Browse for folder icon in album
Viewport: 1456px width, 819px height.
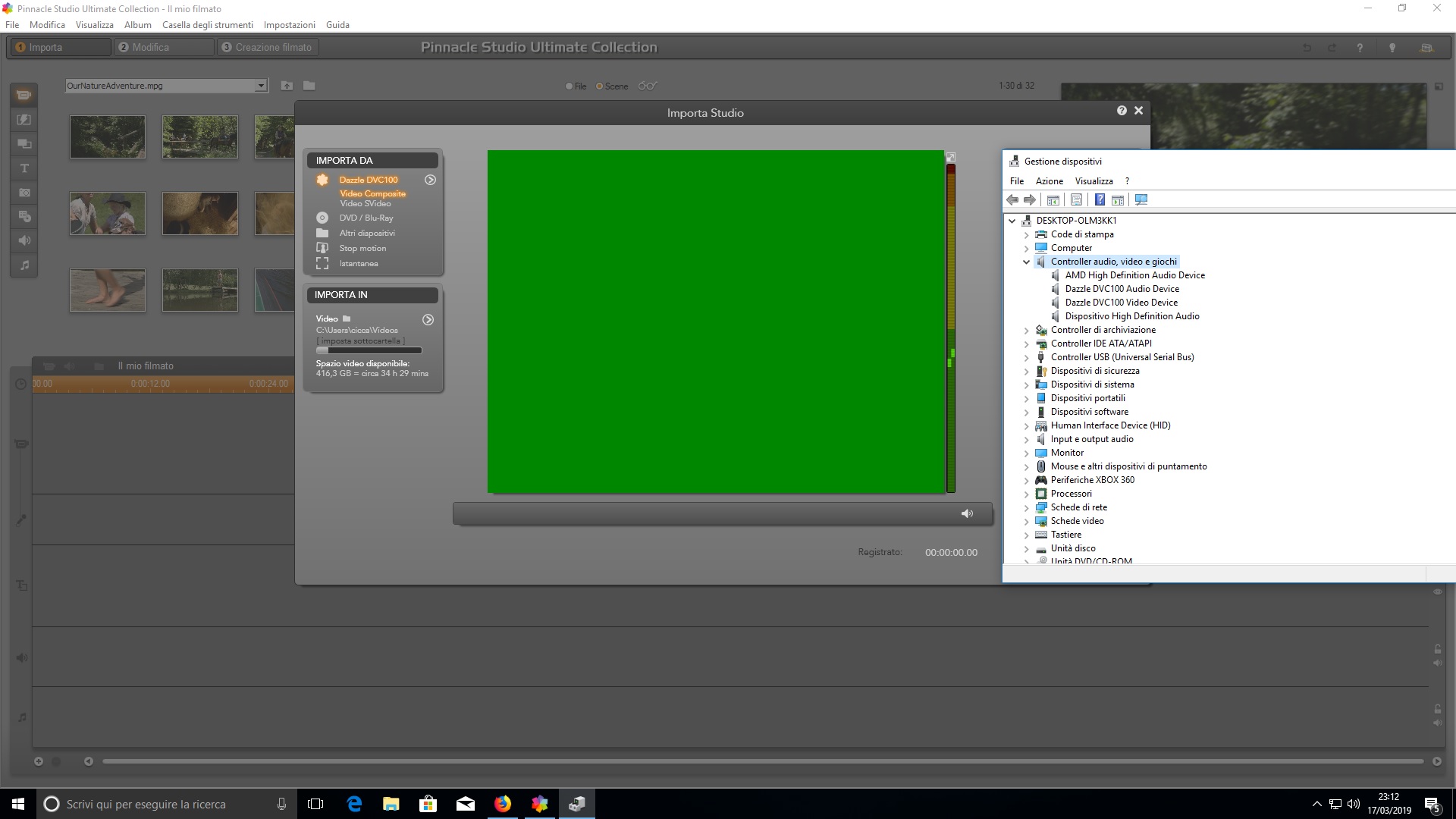pyautogui.click(x=309, y=86)
